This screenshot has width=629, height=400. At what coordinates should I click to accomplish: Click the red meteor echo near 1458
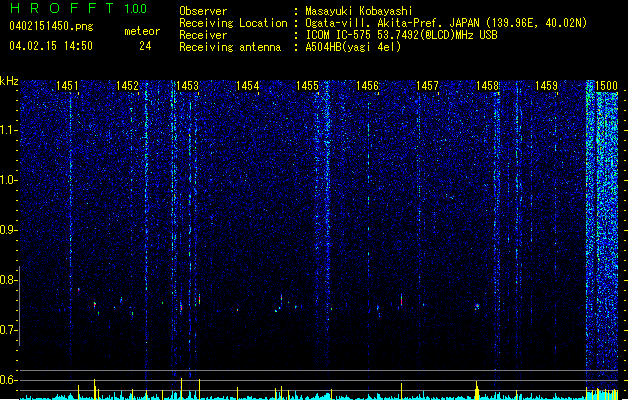477,306
